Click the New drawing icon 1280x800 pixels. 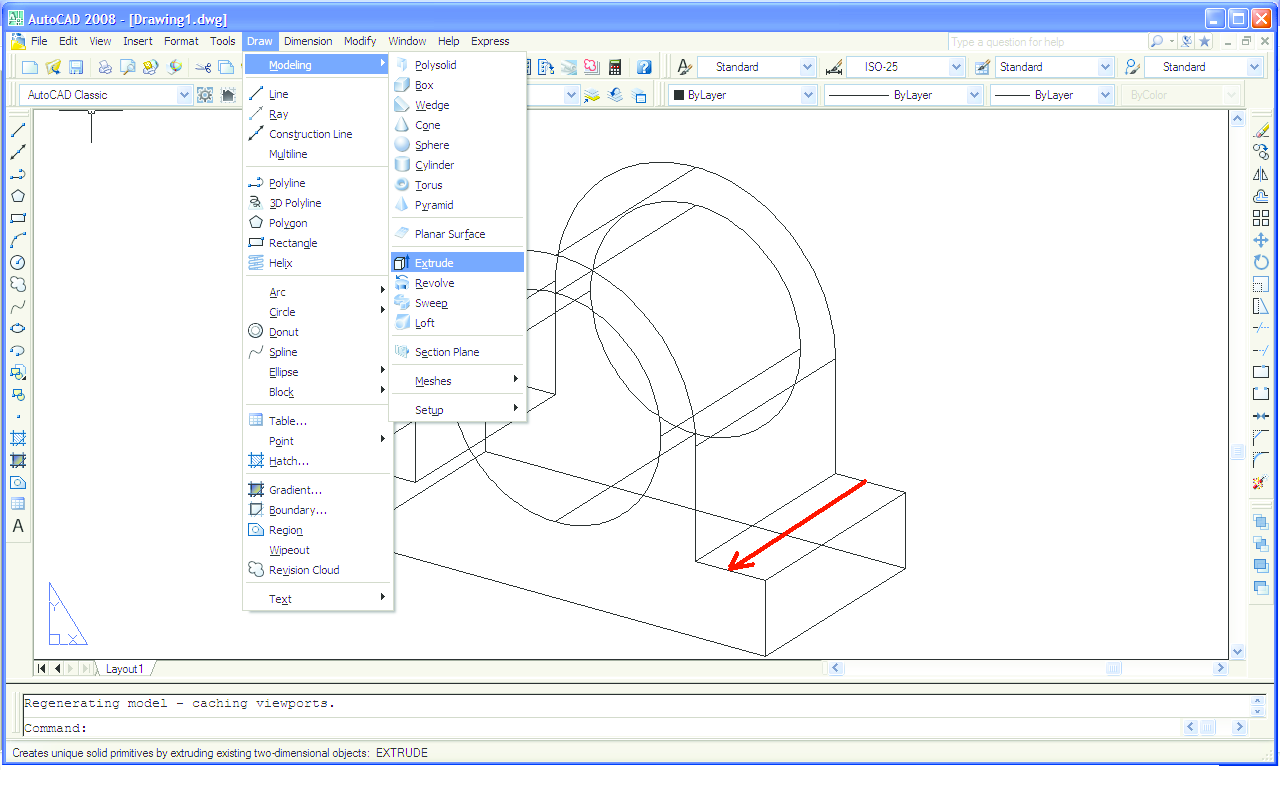(x=30, y=67)
